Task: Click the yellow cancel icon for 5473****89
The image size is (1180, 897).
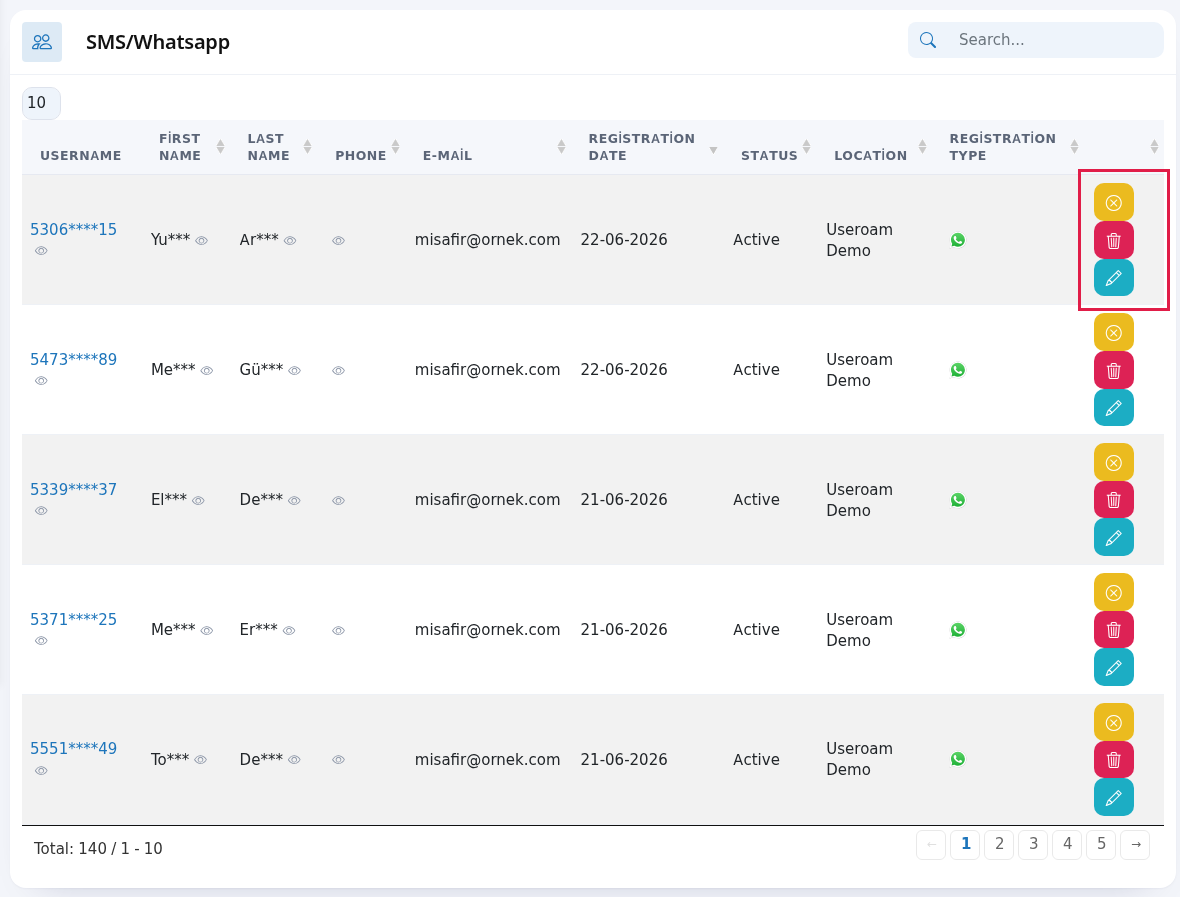Action: (x=1114, y=333)
